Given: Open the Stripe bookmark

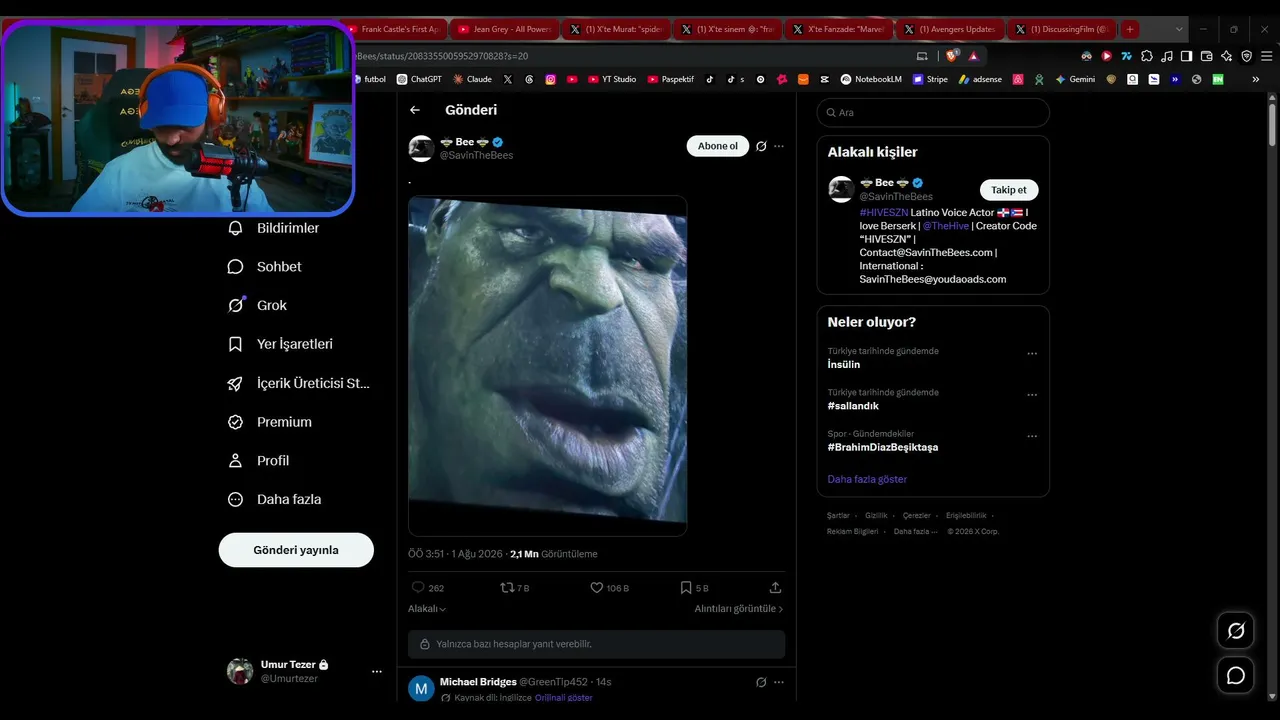Looking at the screenshot, I should coord(930,79).
